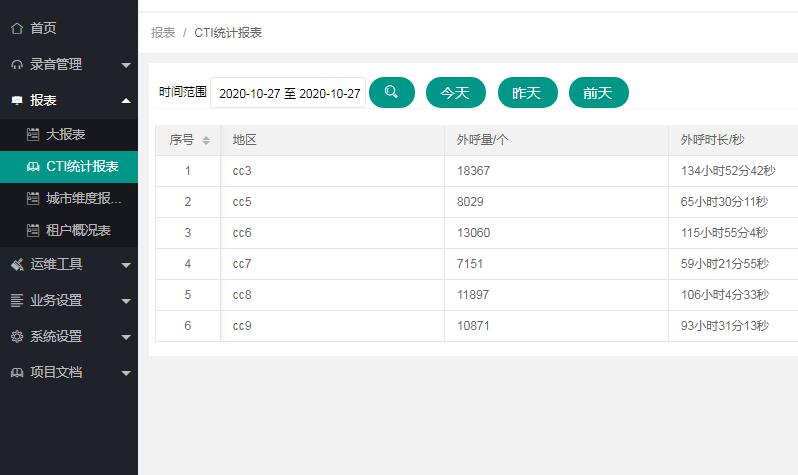Open the 首页 menu item

[69, 28]
